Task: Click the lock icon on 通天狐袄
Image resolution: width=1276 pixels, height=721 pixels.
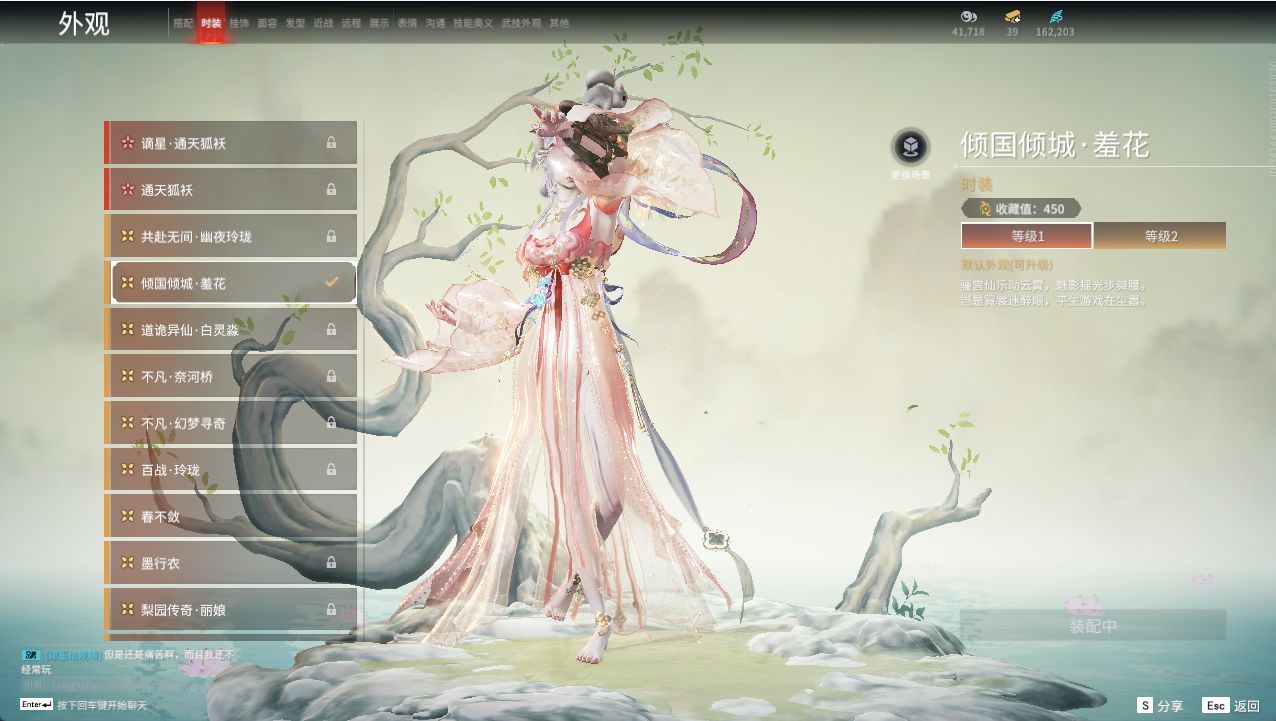Action: [x=330, y=189]
